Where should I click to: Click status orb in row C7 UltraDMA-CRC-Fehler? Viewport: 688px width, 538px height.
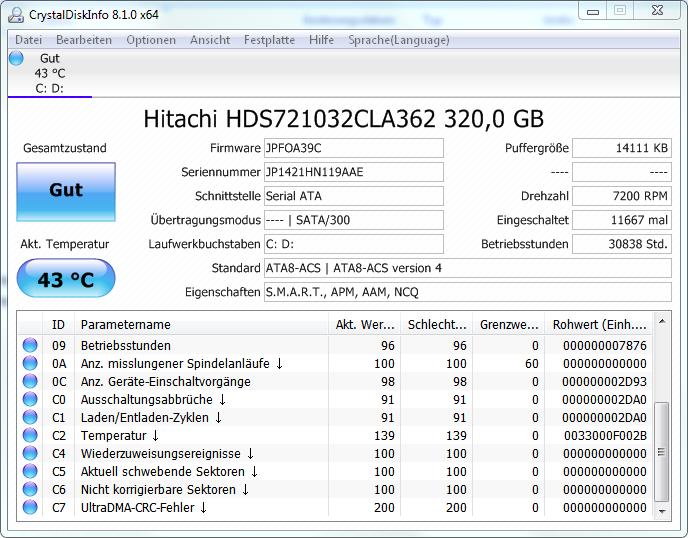30,507
